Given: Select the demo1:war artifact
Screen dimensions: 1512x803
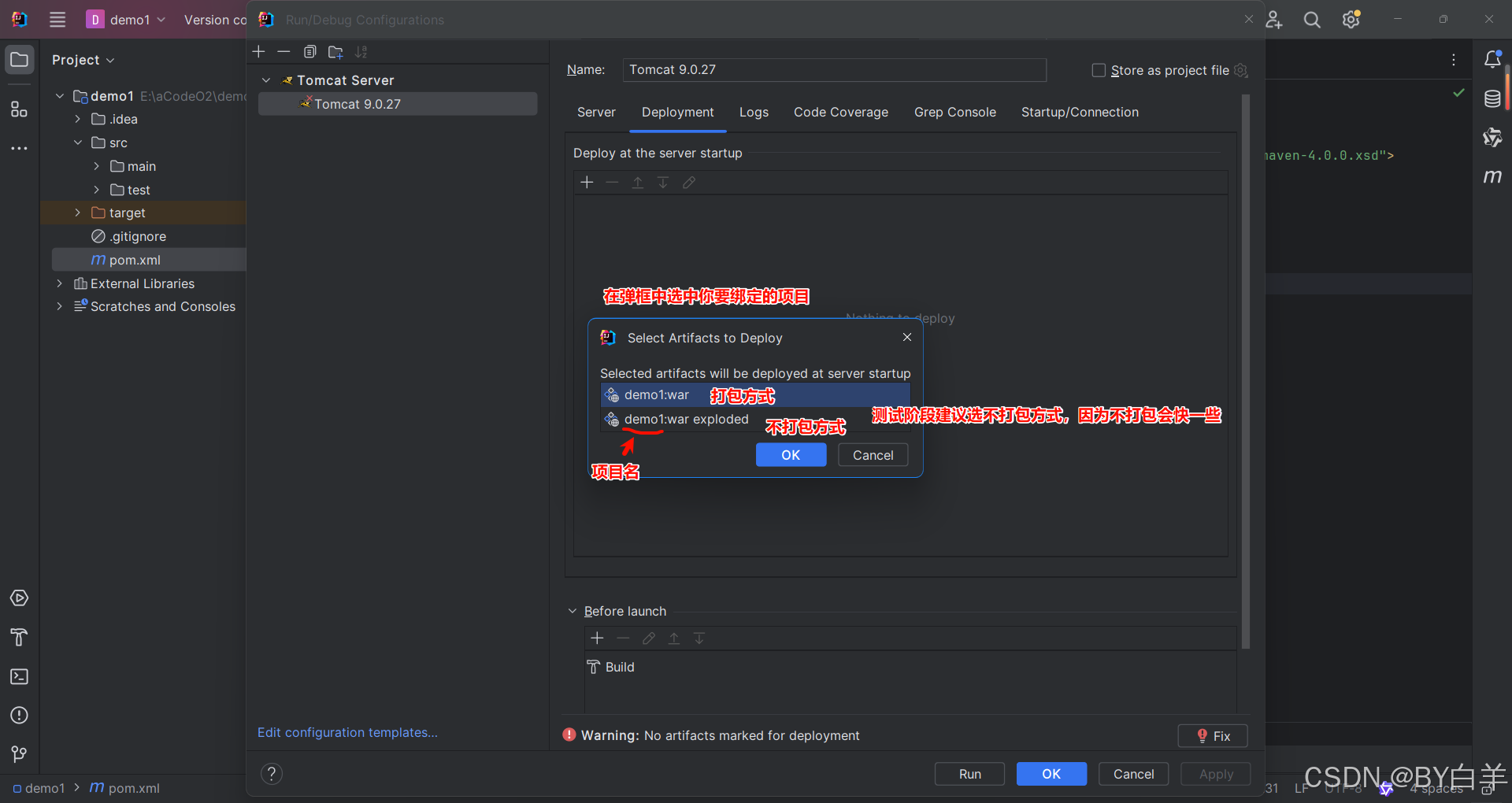Looking at the screenshot, I should pos(755,395).
